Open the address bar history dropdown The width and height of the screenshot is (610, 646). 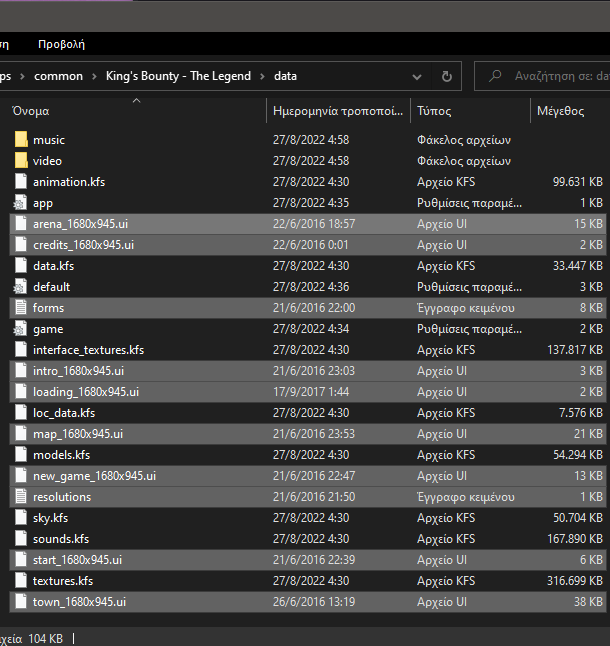417,77
